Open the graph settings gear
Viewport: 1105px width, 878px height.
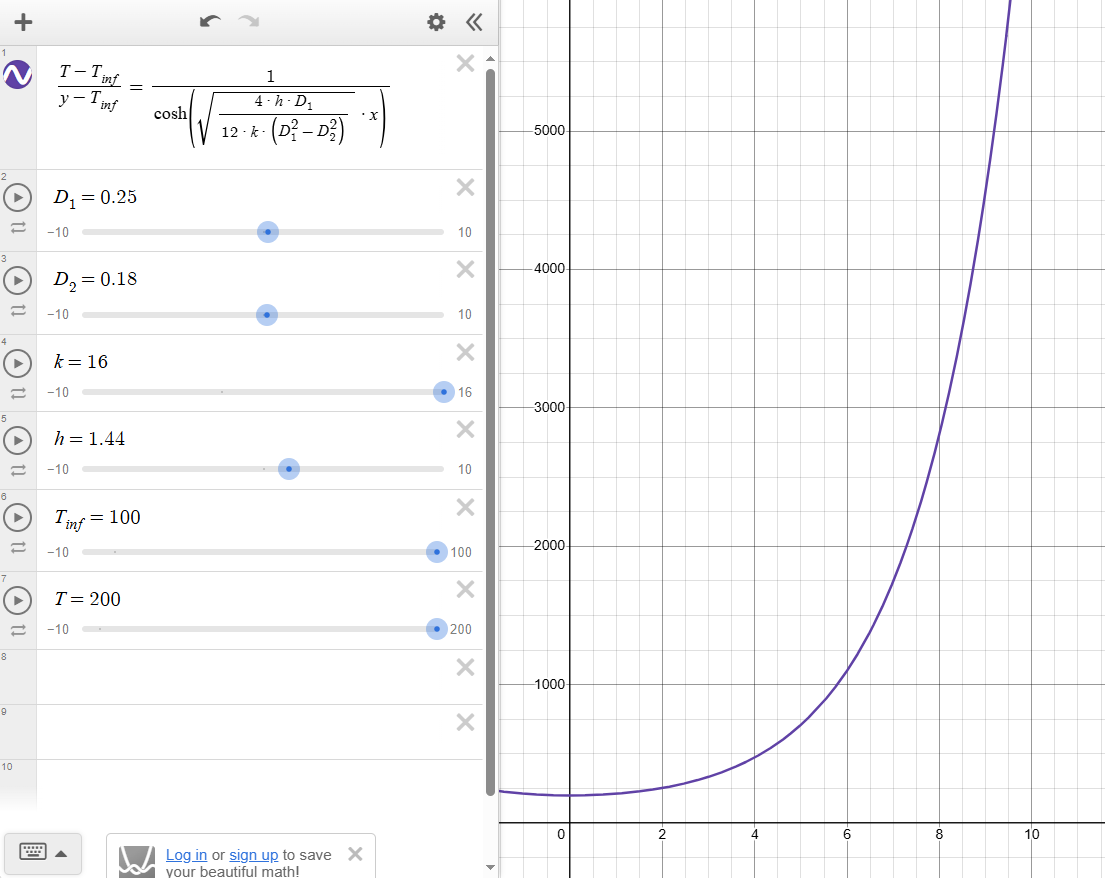436,21
